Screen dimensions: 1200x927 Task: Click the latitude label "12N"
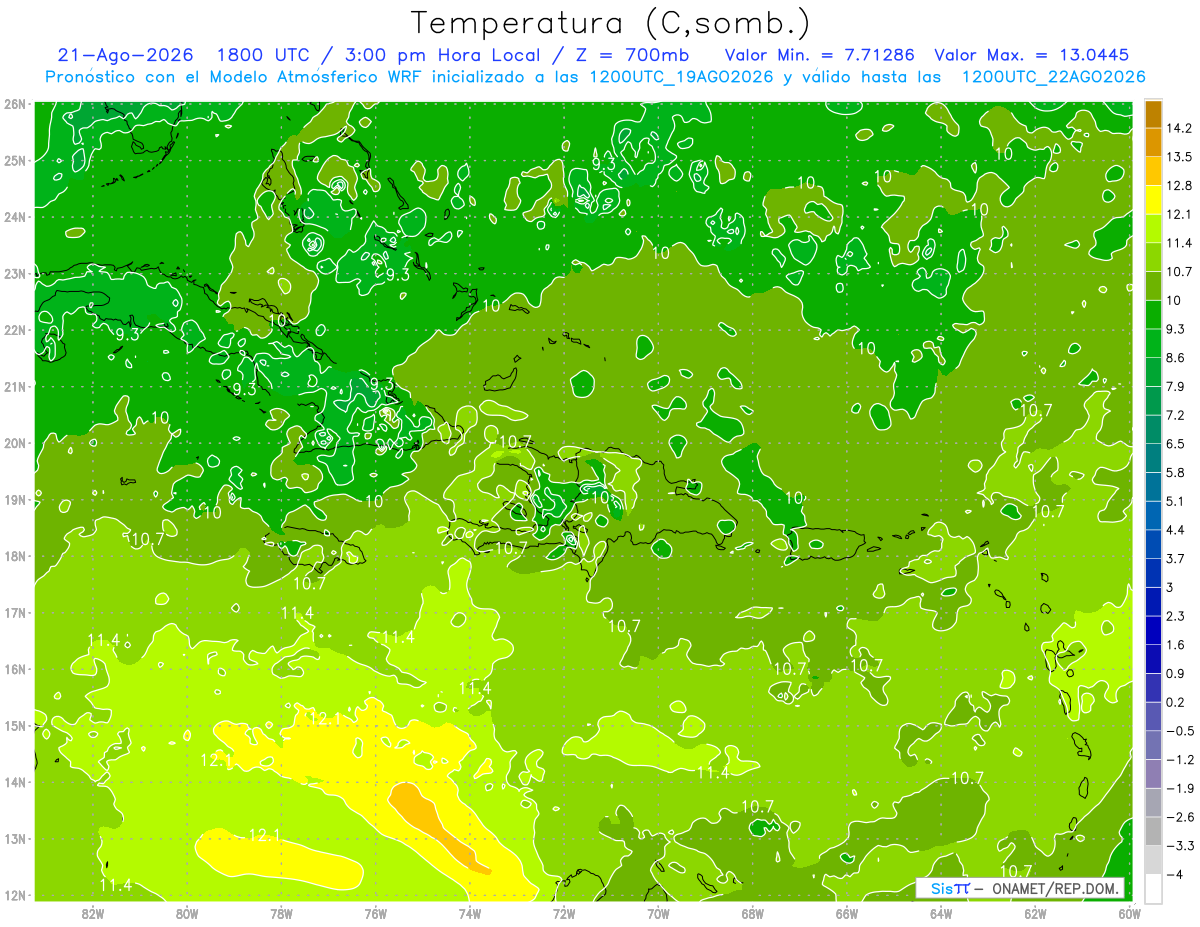pos(15,895)
